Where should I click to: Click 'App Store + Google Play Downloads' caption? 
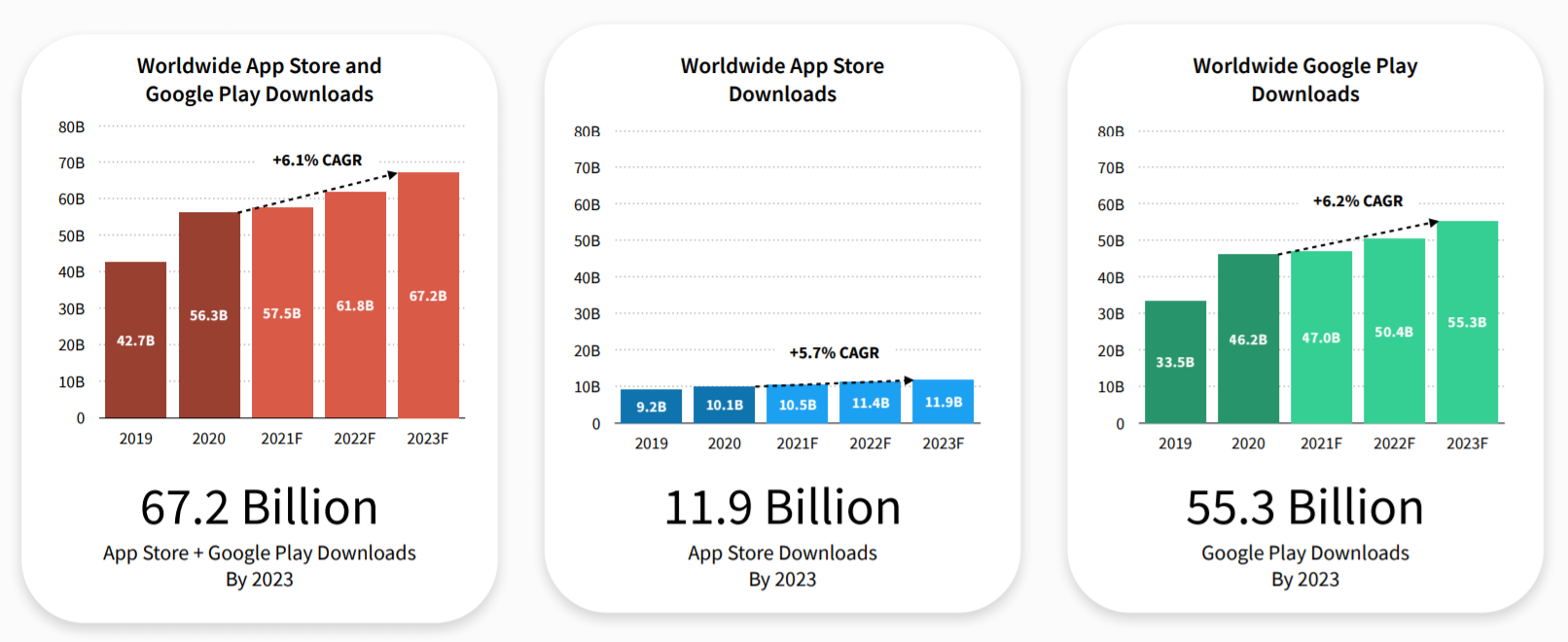tap(260, 553)
